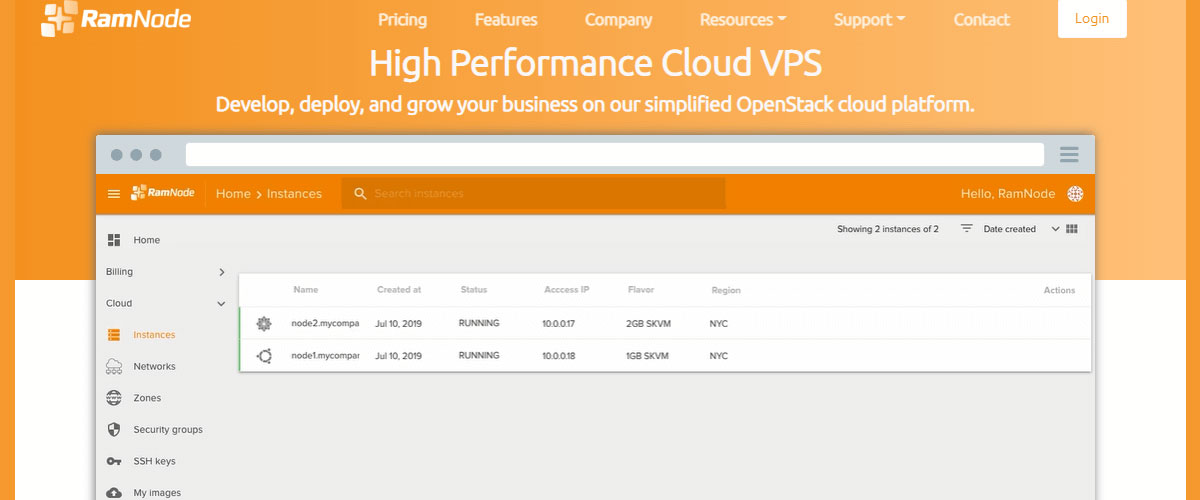Select Instances in the sidebar
This screenshot has height=500, width=1200.
pos(154,335)
